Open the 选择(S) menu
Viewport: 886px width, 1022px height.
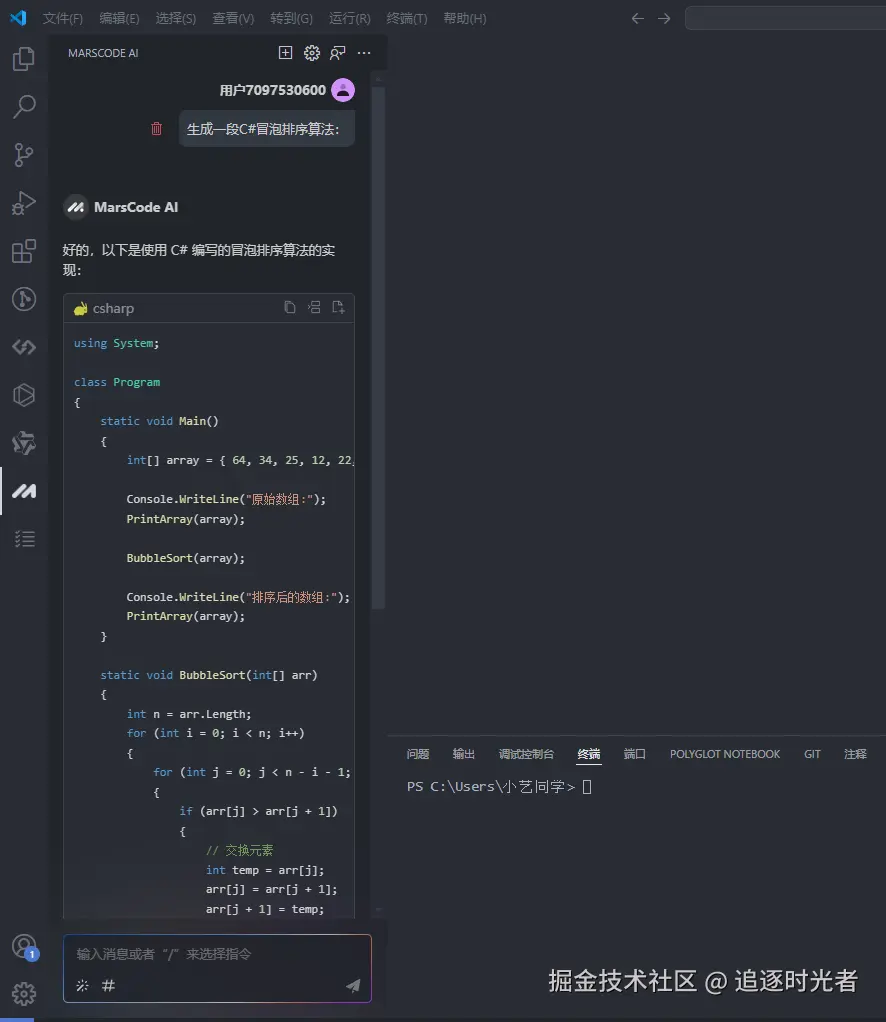(175, 18)
